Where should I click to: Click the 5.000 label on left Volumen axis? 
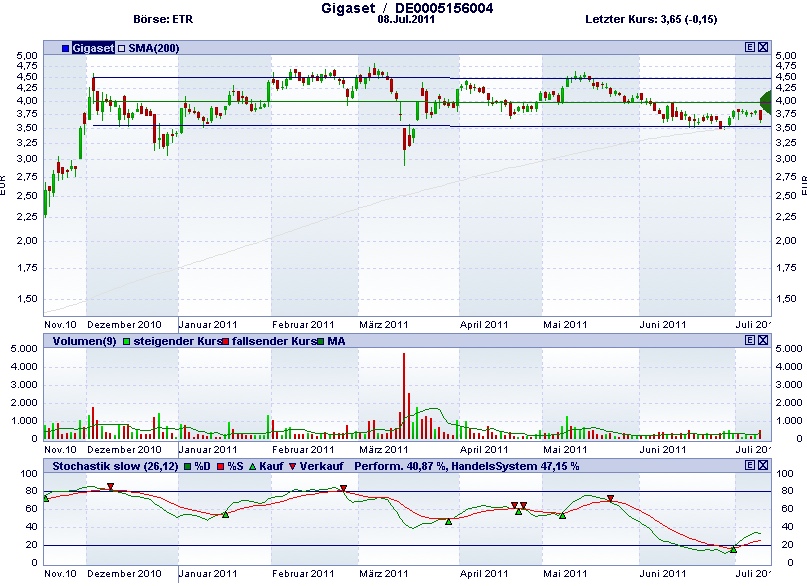pos(24,349)
